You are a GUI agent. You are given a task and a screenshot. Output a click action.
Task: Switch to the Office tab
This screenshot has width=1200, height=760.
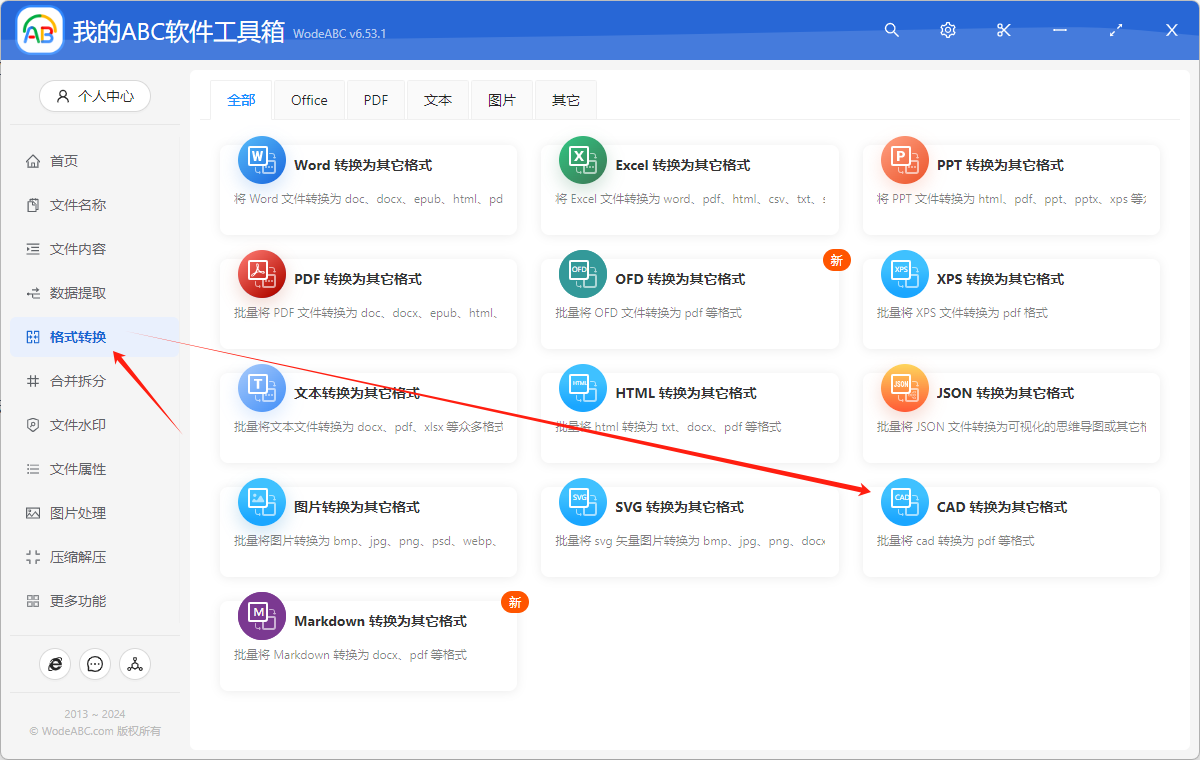tap(309, 100)
